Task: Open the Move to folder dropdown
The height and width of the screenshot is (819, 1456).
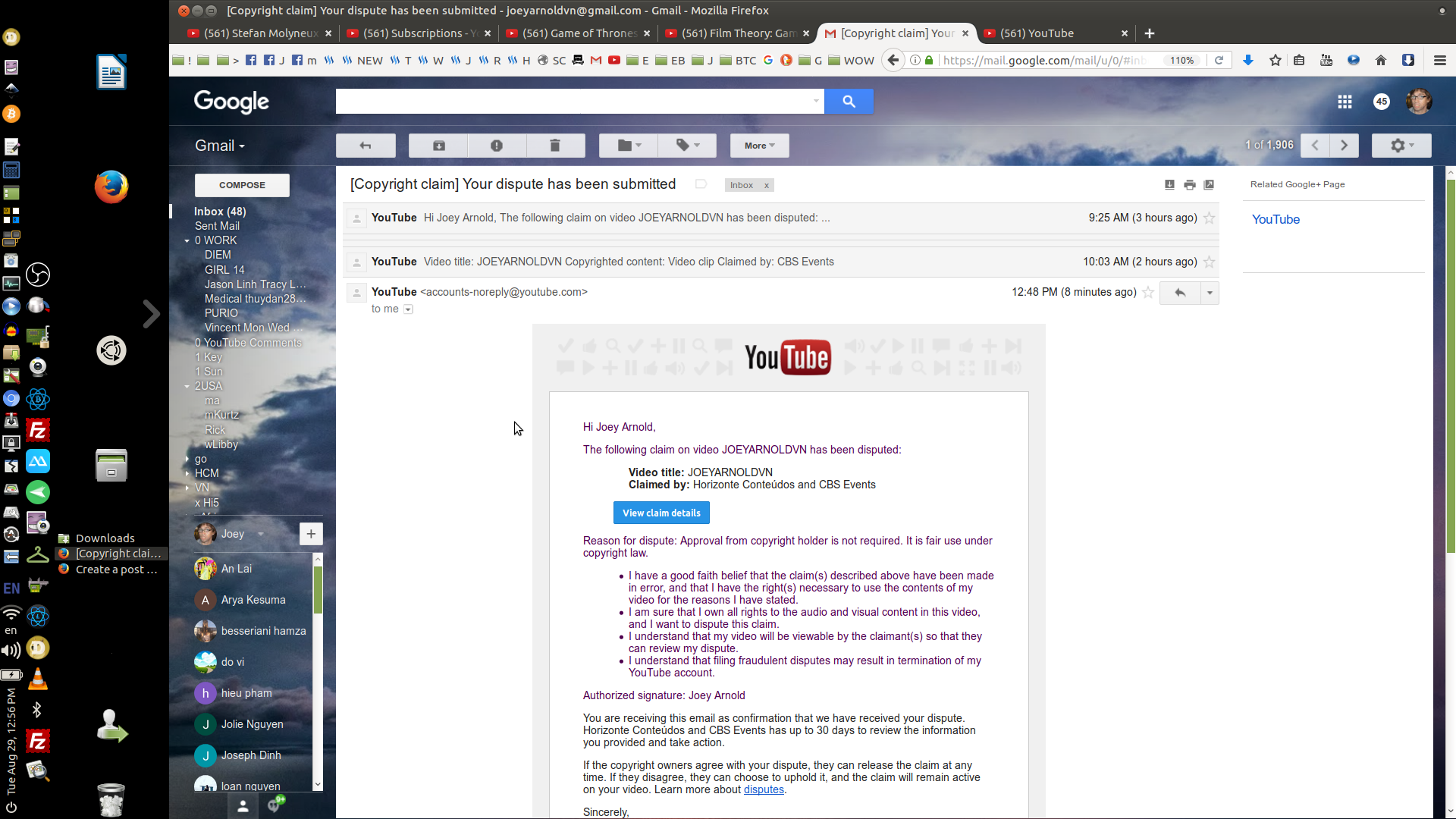Action: tap(629, 146)
